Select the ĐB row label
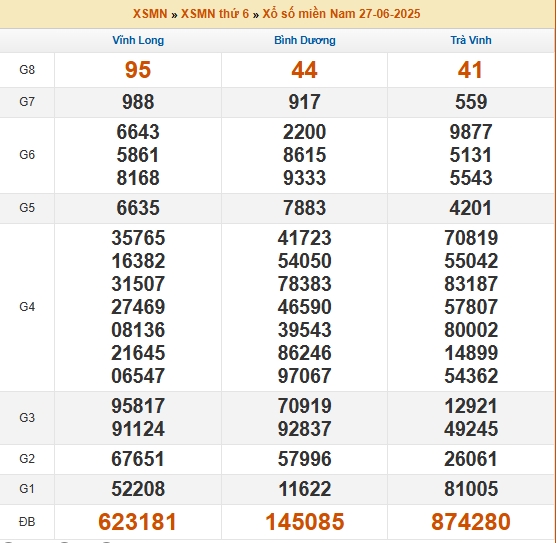558x543 pixels. coord(27,522)
